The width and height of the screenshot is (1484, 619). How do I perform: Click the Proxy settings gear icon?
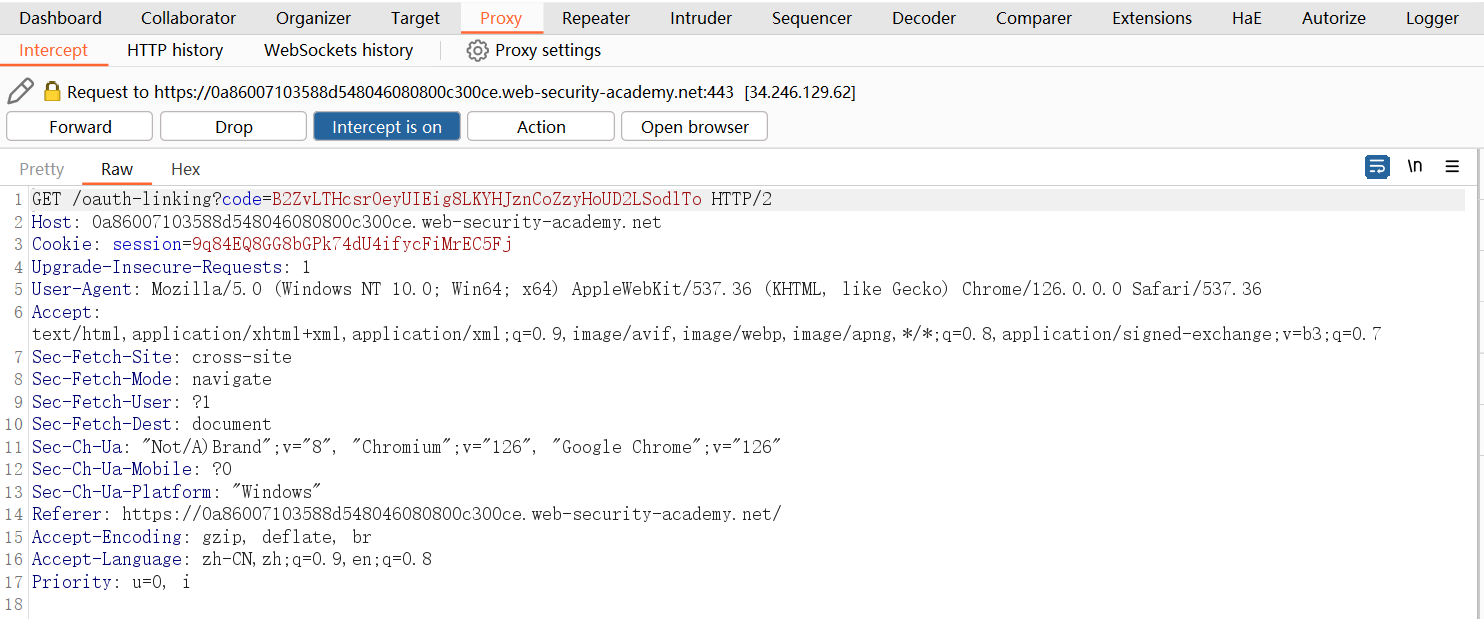[x=478, y=50]
